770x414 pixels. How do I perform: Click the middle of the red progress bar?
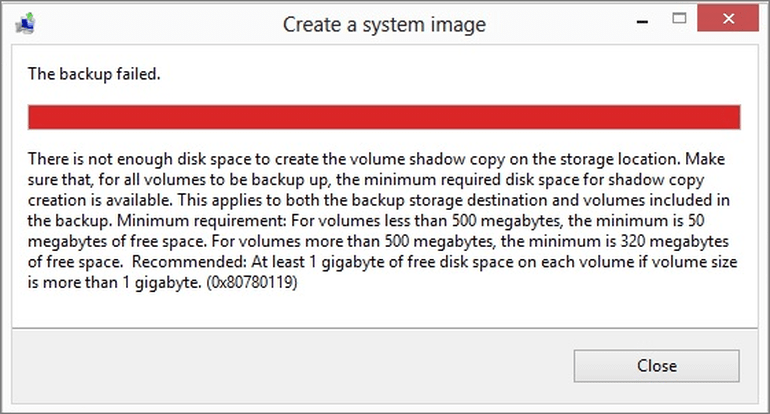pyautogui.click(x=384, y=117)
